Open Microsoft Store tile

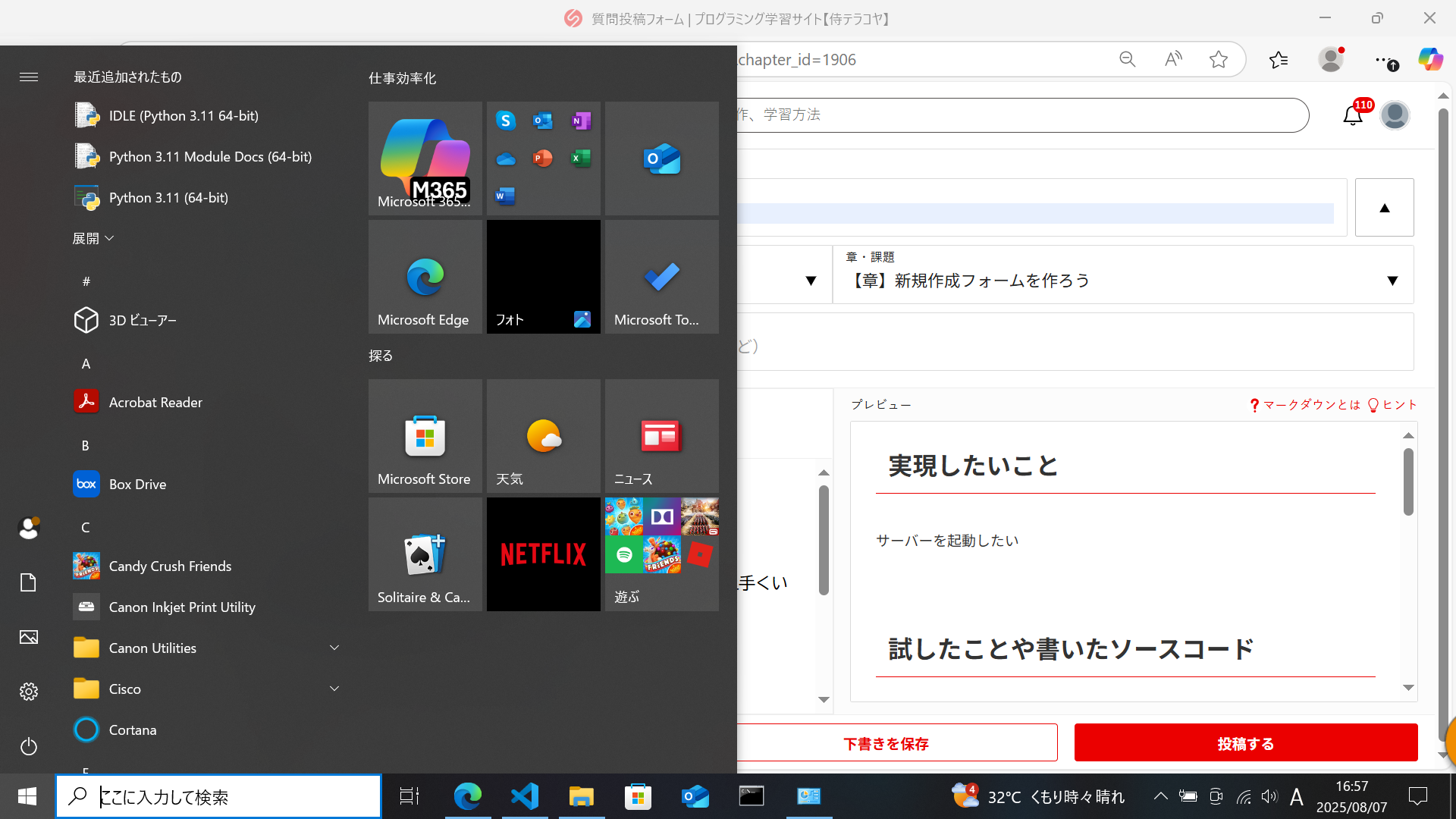[x=425, y=436]
